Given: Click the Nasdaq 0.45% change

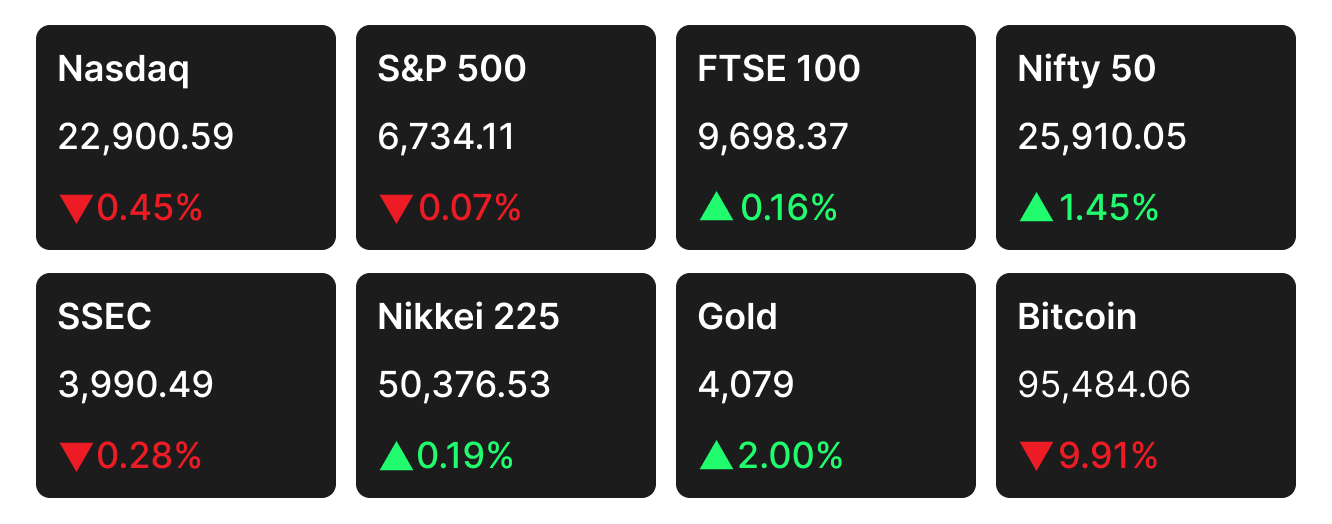Looking at the screenshot, I should pyautogui.click(x=150, y=208).
